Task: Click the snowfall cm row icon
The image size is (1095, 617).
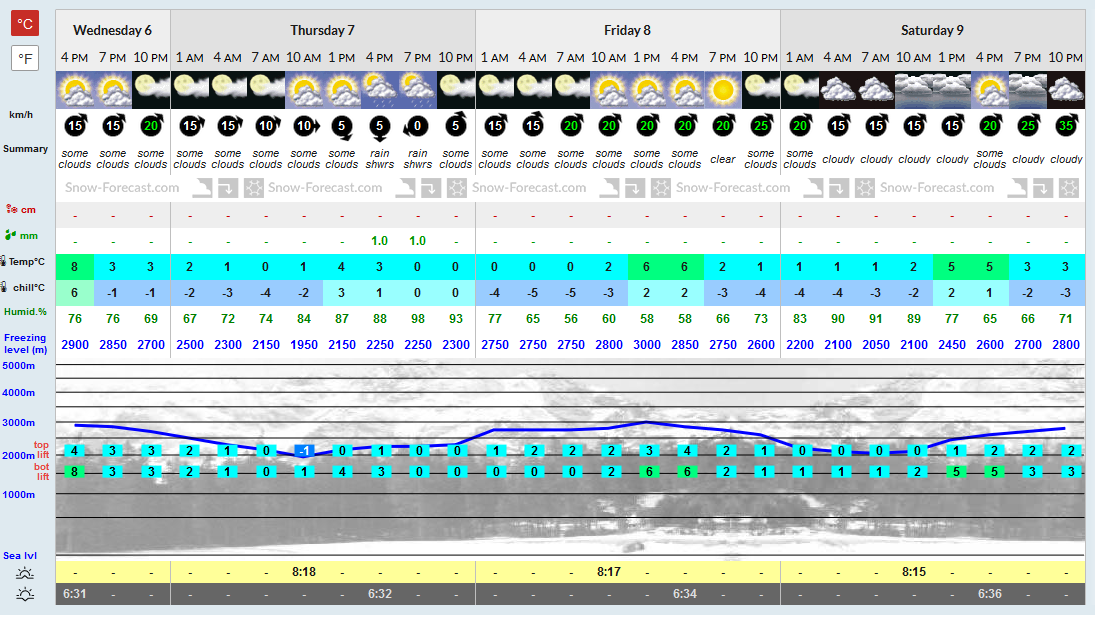Action: [x=11, y=209]
